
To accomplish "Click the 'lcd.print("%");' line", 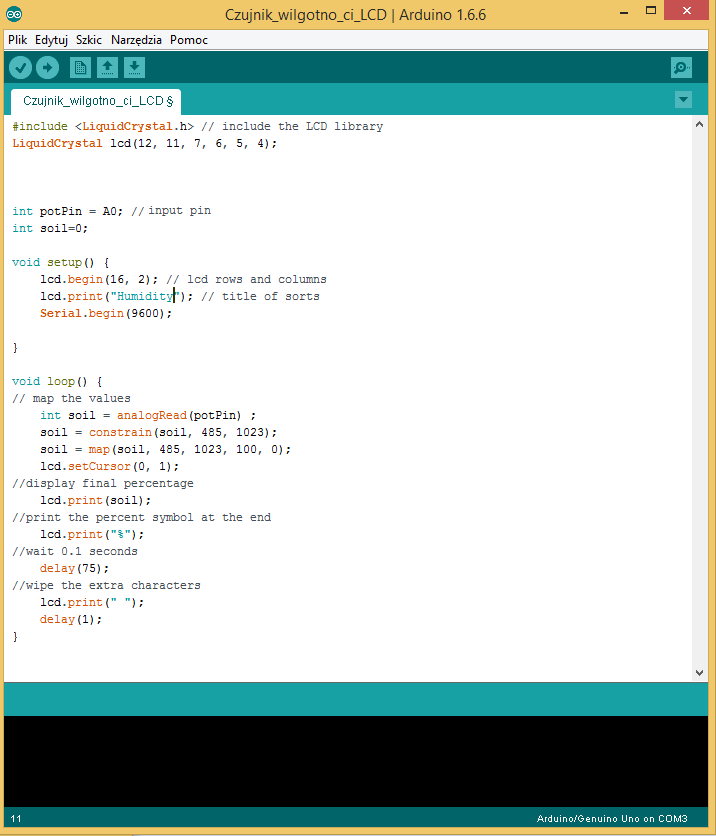I will pyautogui.click(x=92, y=535).
